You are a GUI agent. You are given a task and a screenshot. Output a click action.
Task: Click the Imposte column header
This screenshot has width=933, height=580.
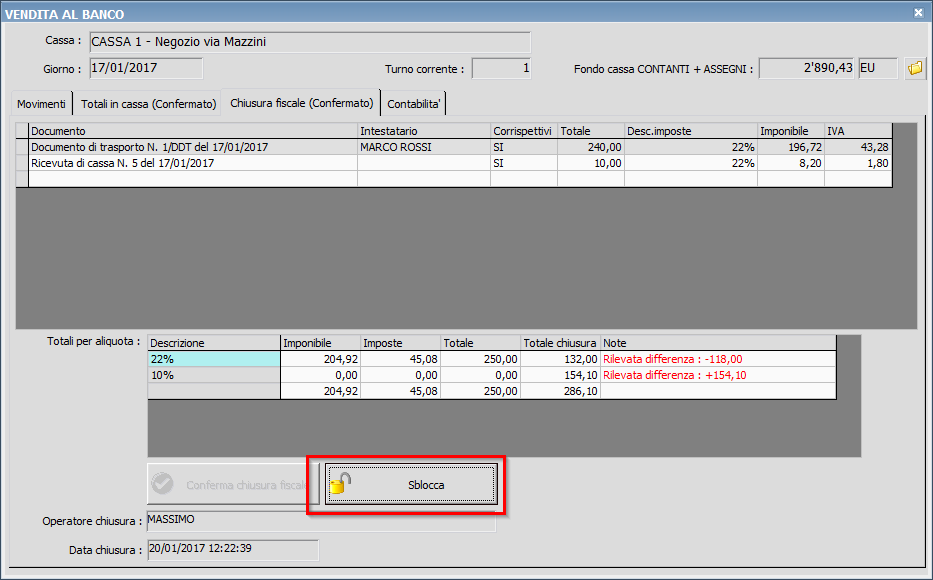point(400,343)
